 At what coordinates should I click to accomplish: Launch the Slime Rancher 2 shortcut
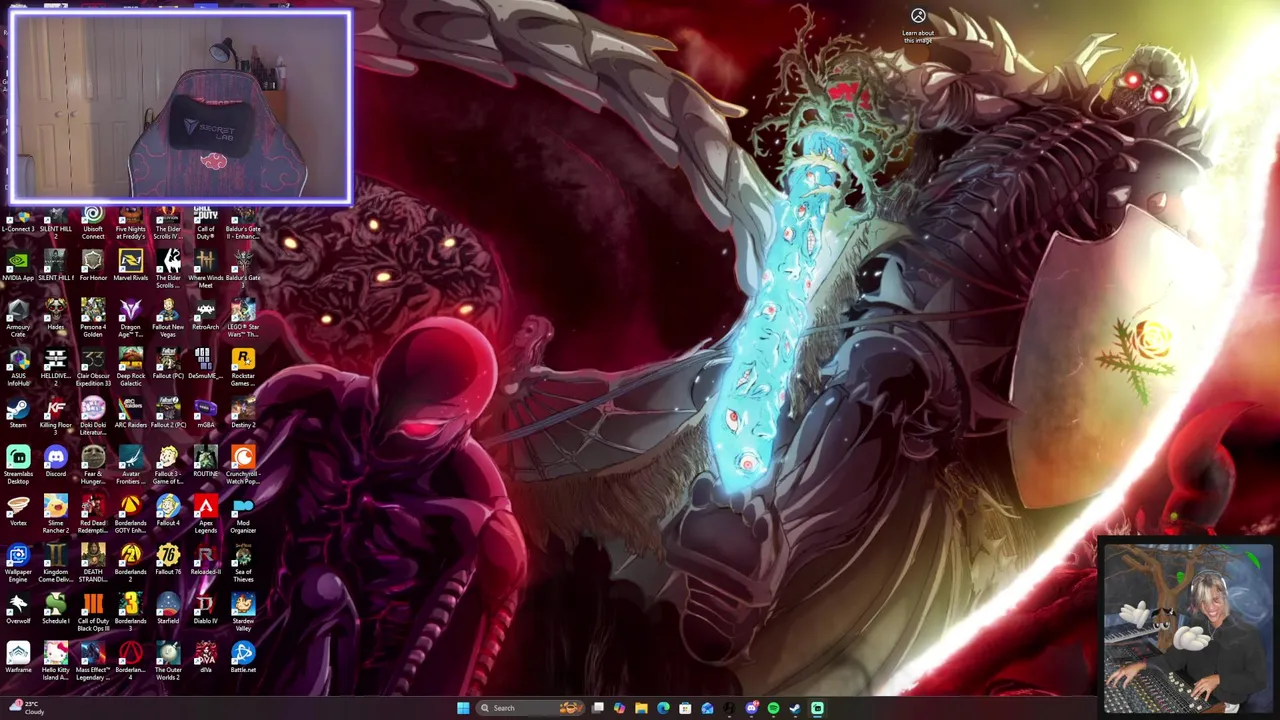pos(55,515)
